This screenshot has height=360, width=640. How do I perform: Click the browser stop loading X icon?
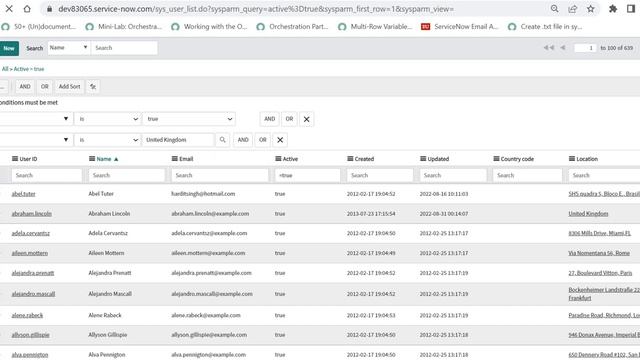pyautogui.click(x=9, y=9)
